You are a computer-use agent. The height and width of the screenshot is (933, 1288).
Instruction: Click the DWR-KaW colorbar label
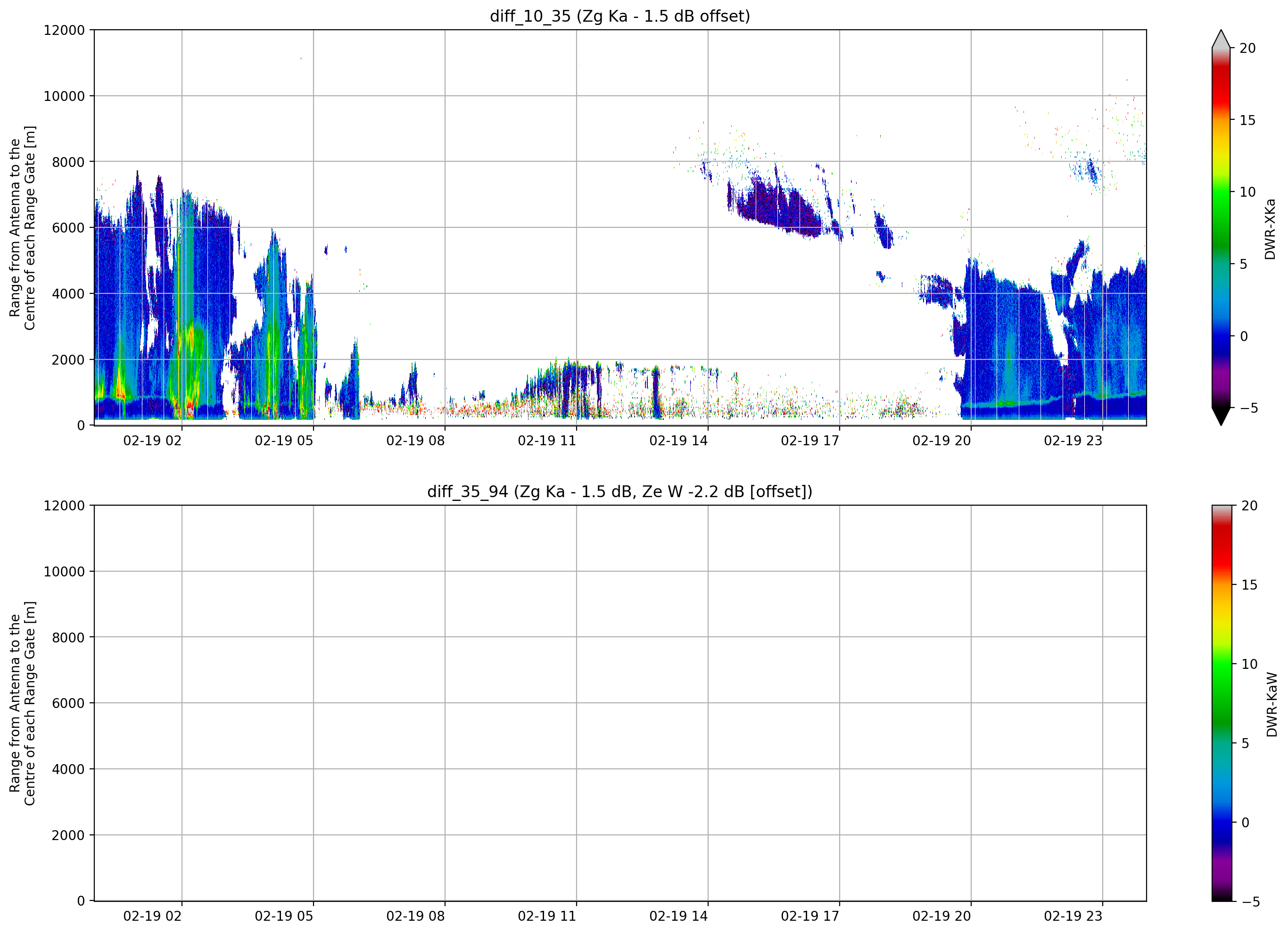pyautogui.click(x=1271, y=705)
